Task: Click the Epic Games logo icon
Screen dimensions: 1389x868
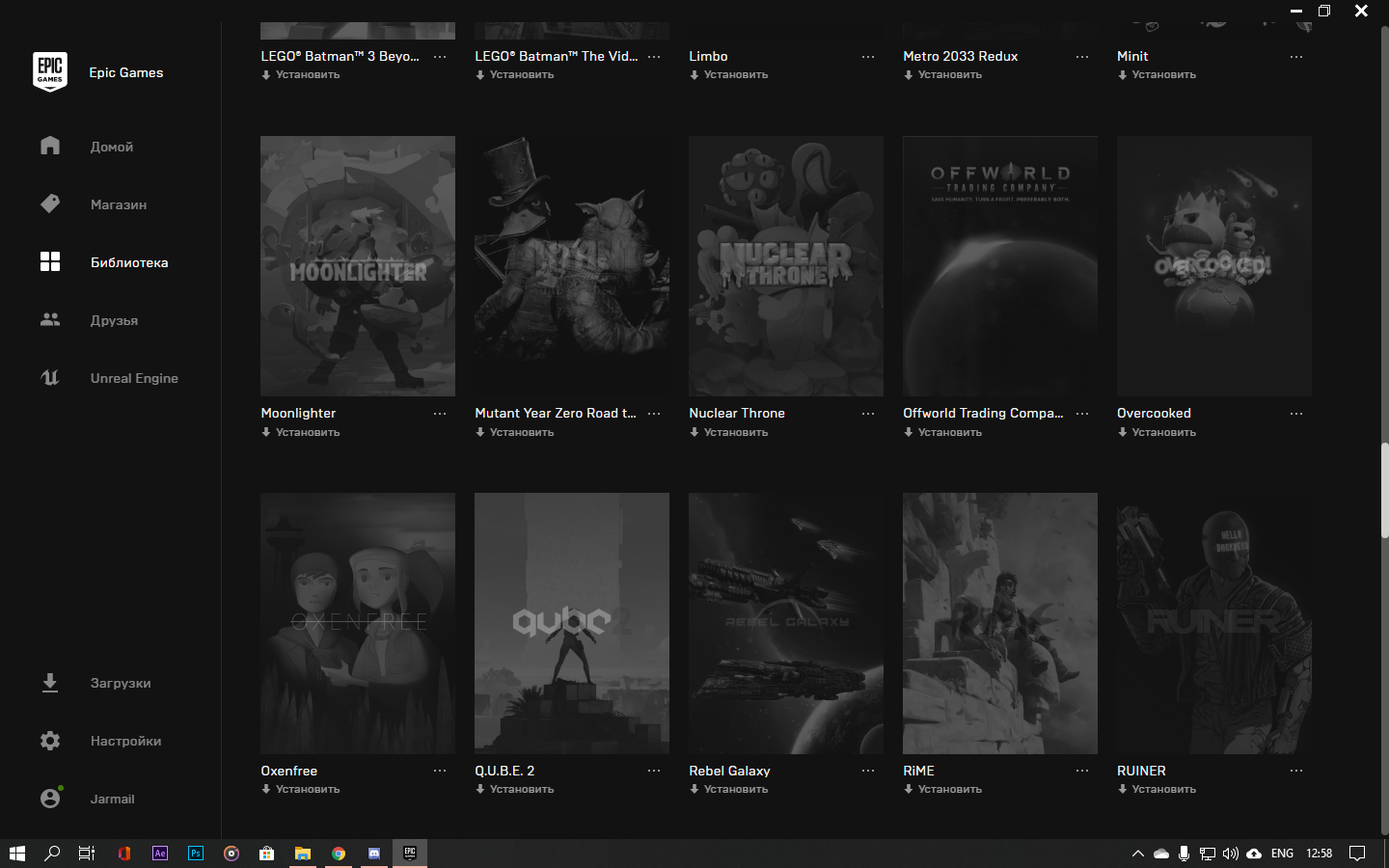Action: click(50, 72)
